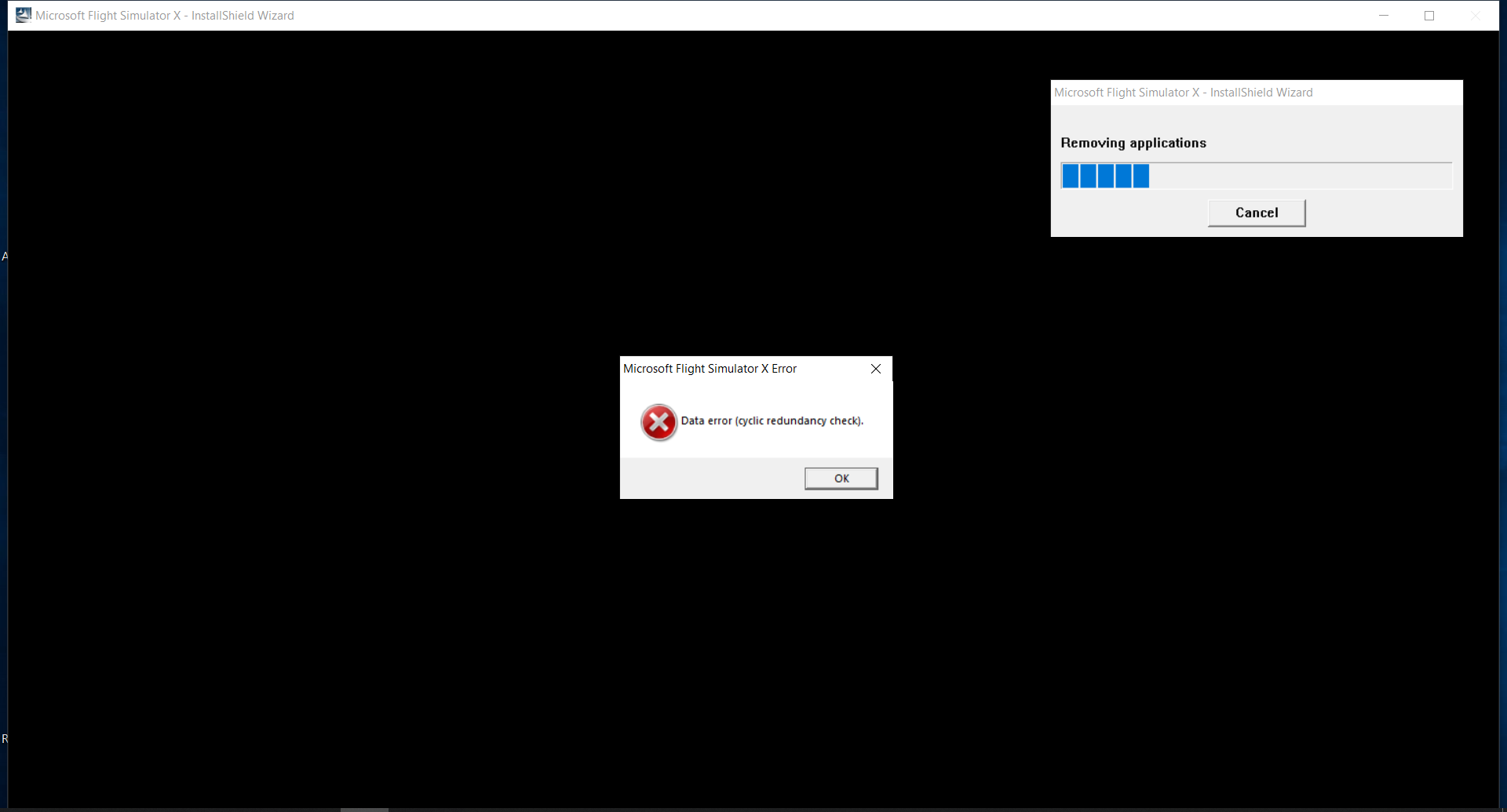Screen dimensions: 1507x812
Task: Maximize the InstallShield Wizard main window
Action: pos(1429,15)
